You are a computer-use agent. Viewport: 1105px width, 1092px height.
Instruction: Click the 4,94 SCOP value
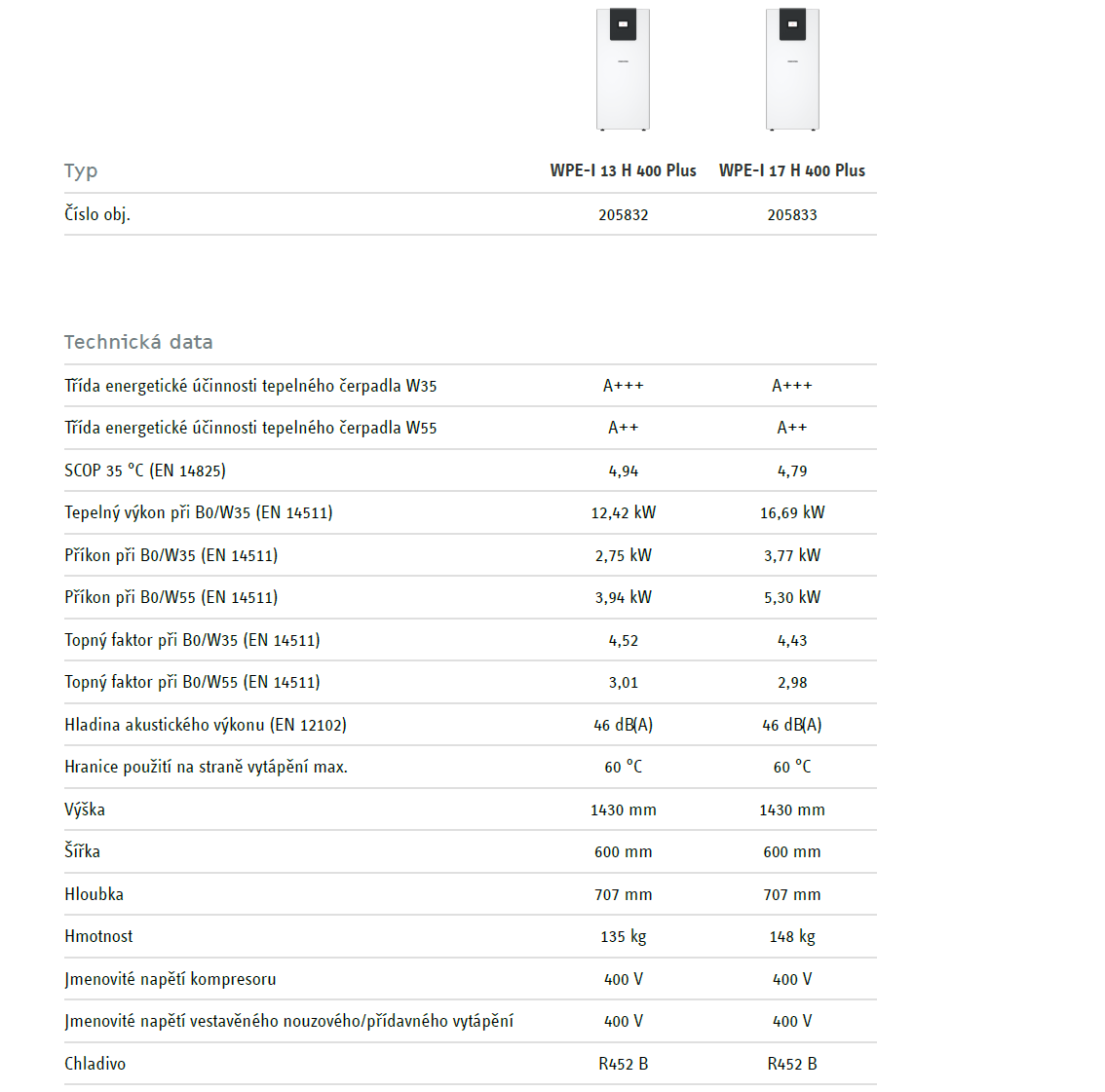click(x=623, y=471)
